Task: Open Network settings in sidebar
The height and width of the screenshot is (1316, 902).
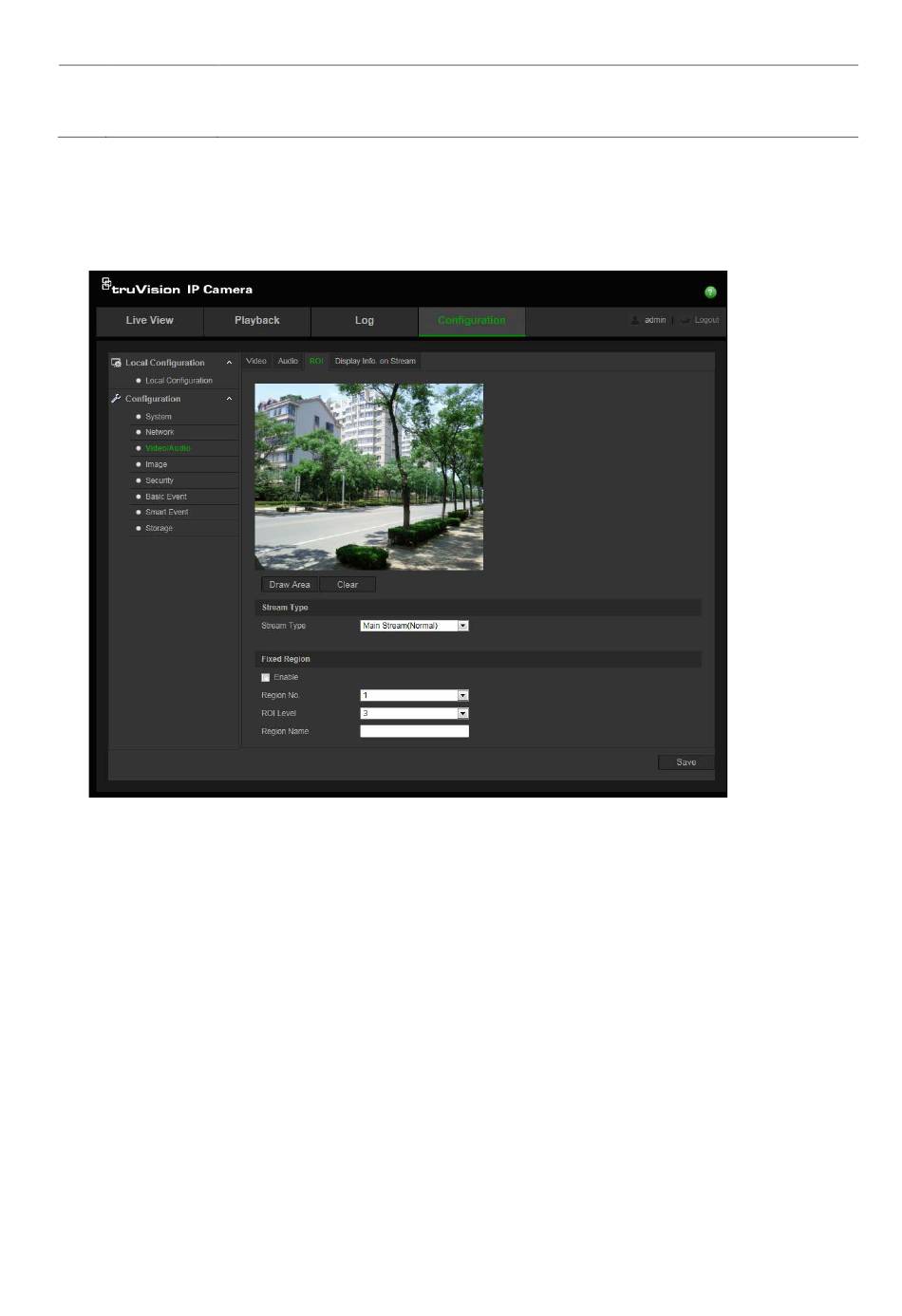Action: click(160, 432)
